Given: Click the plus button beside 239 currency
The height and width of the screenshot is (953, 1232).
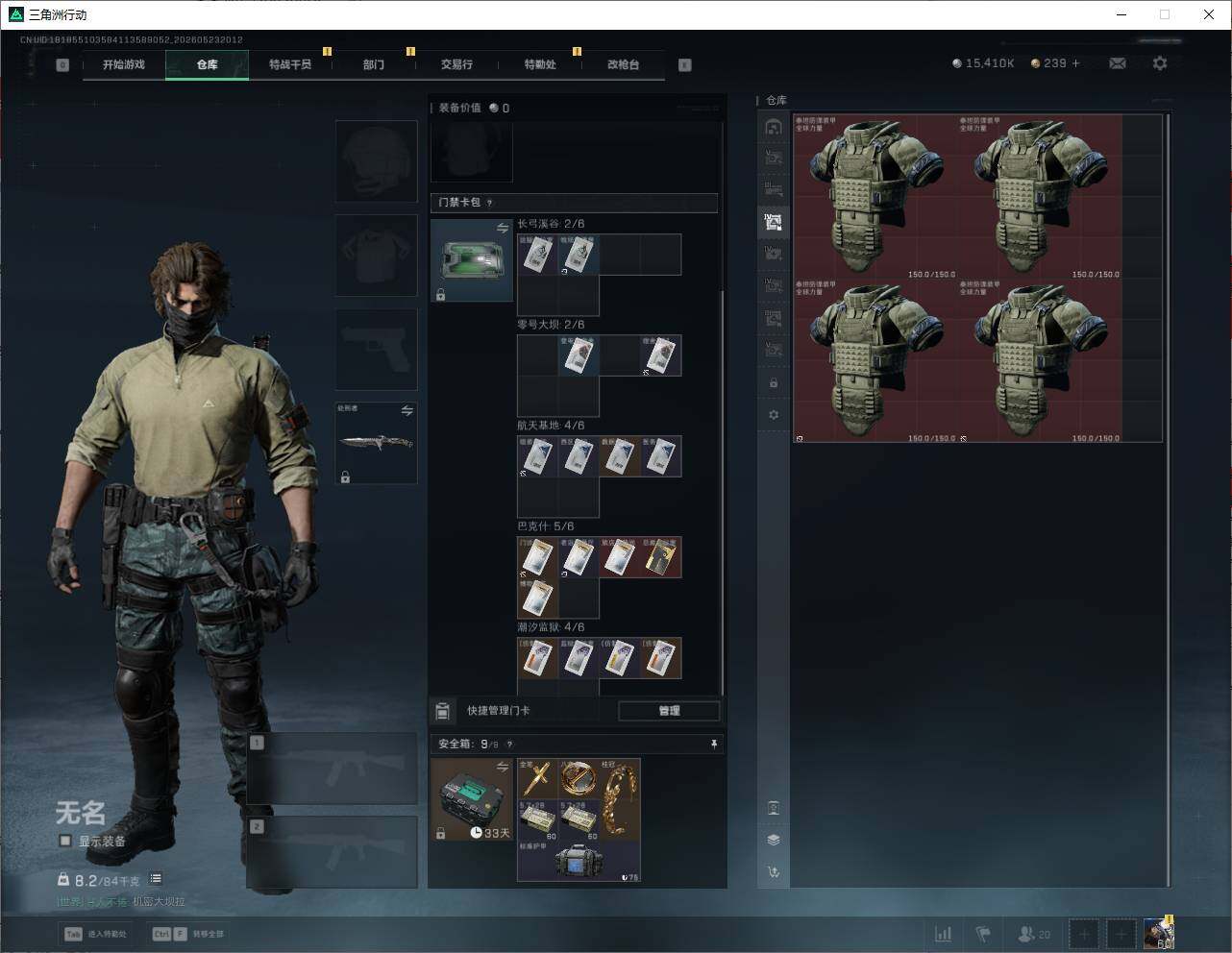Looking at the screenshot, I should coord(1076,63).
